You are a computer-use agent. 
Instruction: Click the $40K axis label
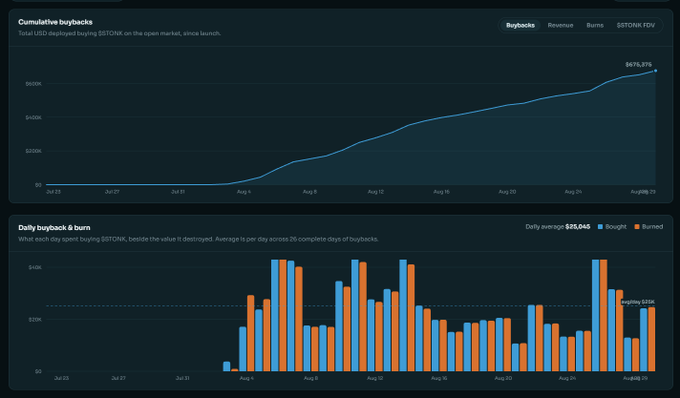tap(35, 268)
